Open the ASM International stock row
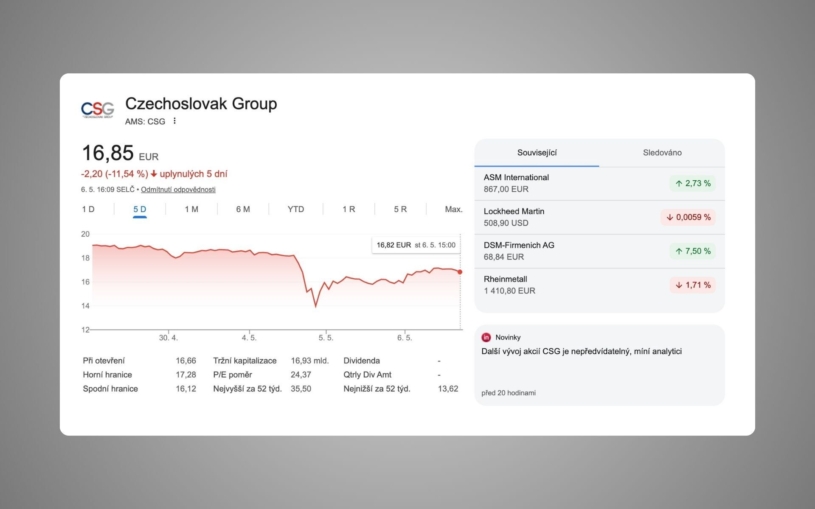The width and height of the screenshot is (815, 509). point(599,184)
